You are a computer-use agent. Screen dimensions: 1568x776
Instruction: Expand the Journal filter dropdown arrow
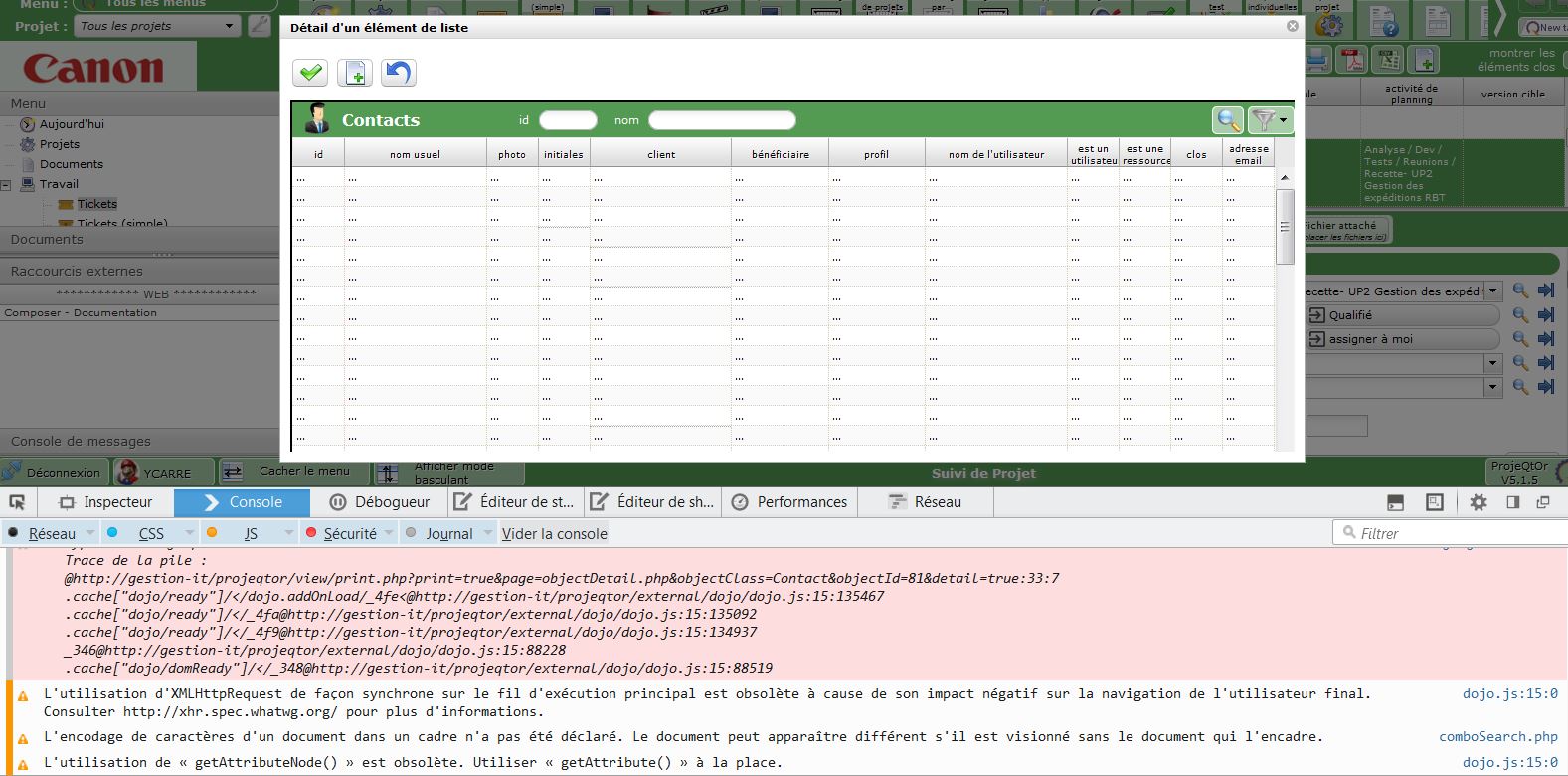488,534
